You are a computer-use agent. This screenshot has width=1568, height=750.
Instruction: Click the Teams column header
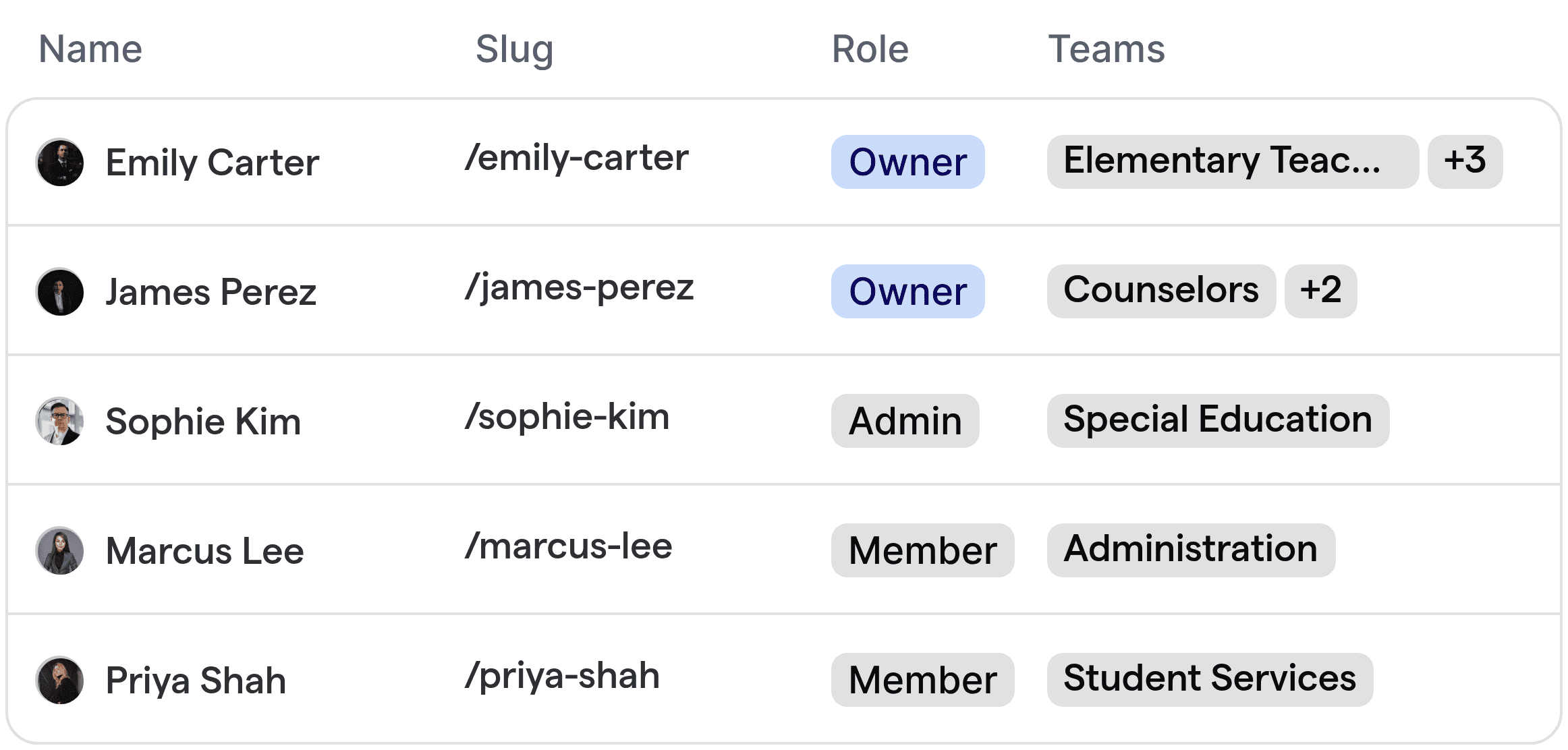click(1106, 49)
